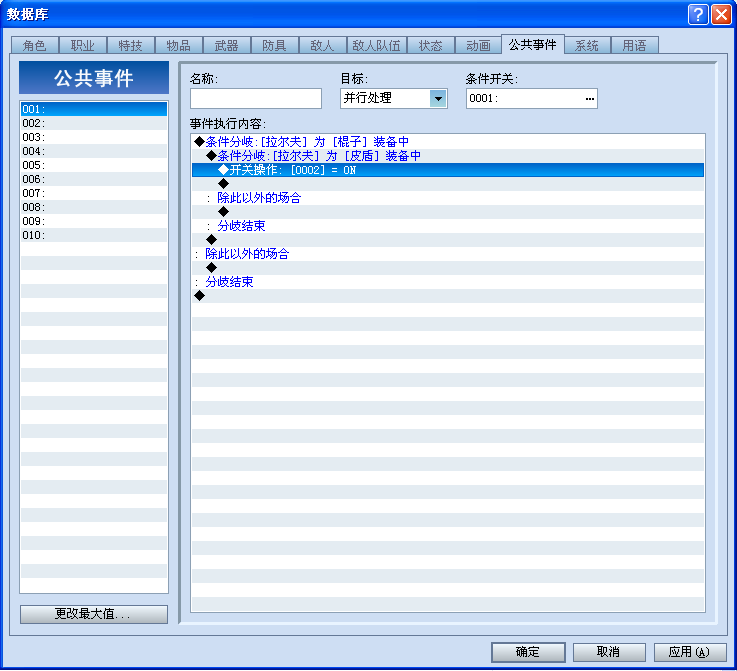Click the 取消 button
737x671 pixels.
click(x=609, y=652)
